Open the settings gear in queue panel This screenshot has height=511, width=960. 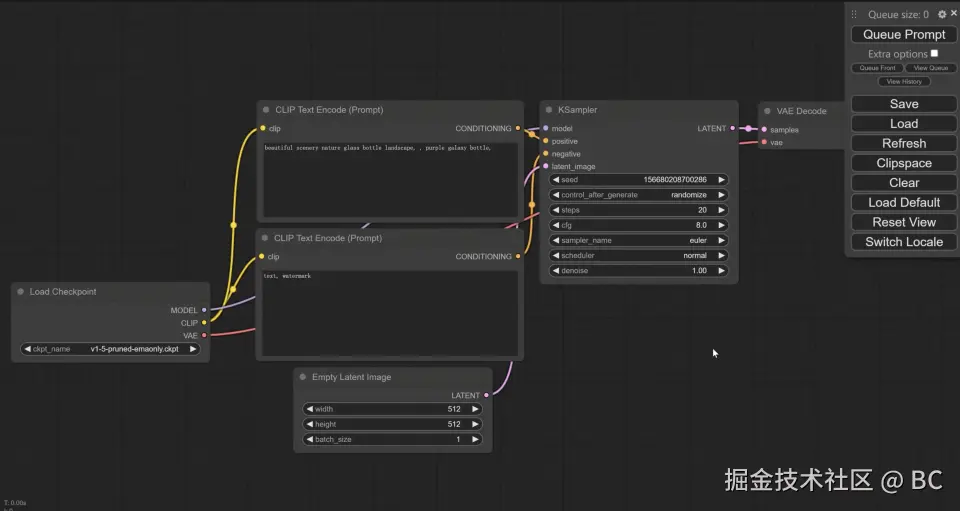click(x=942, y=14)
